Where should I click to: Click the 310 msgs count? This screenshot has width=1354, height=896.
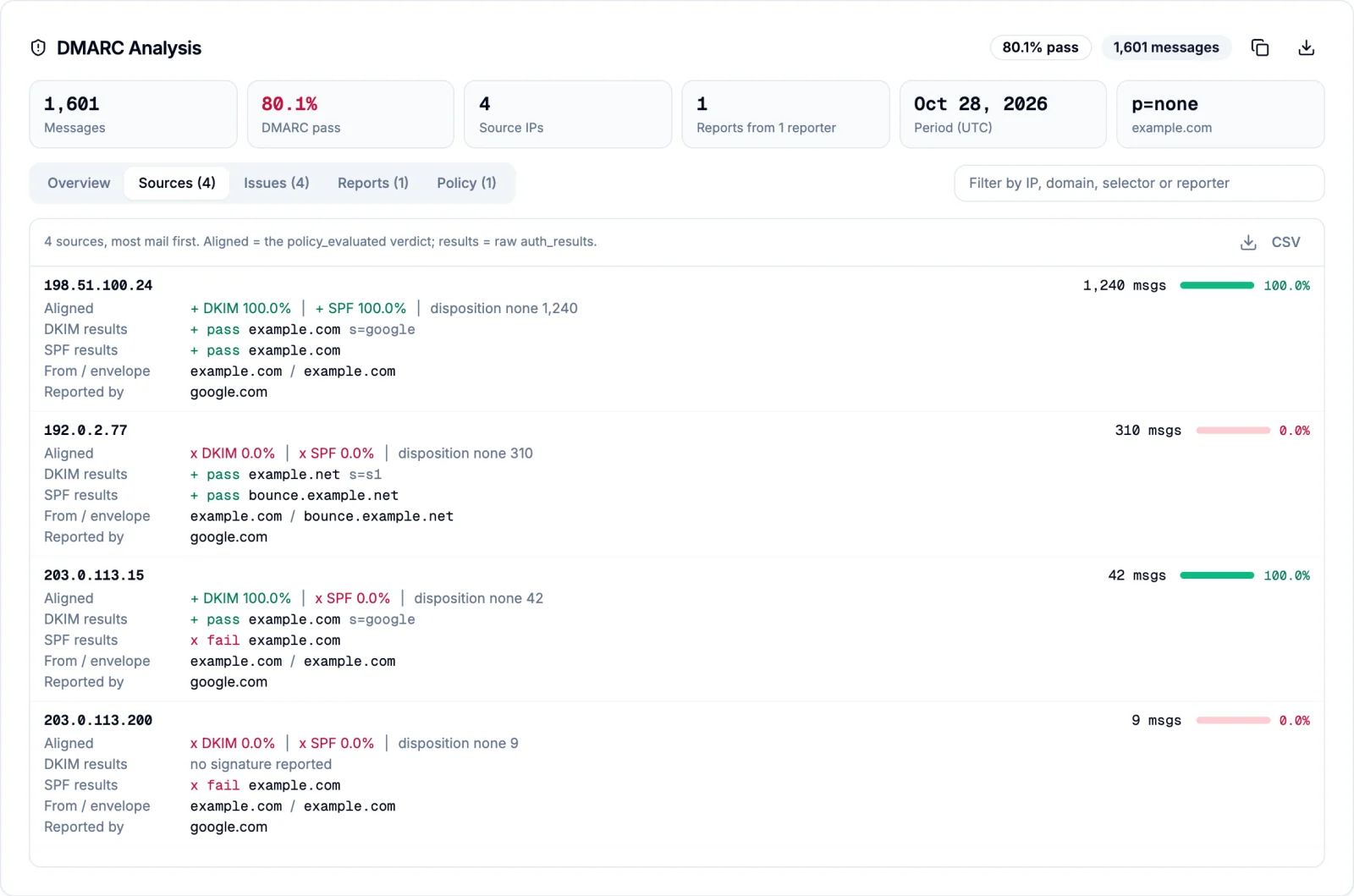[1148, 431]
